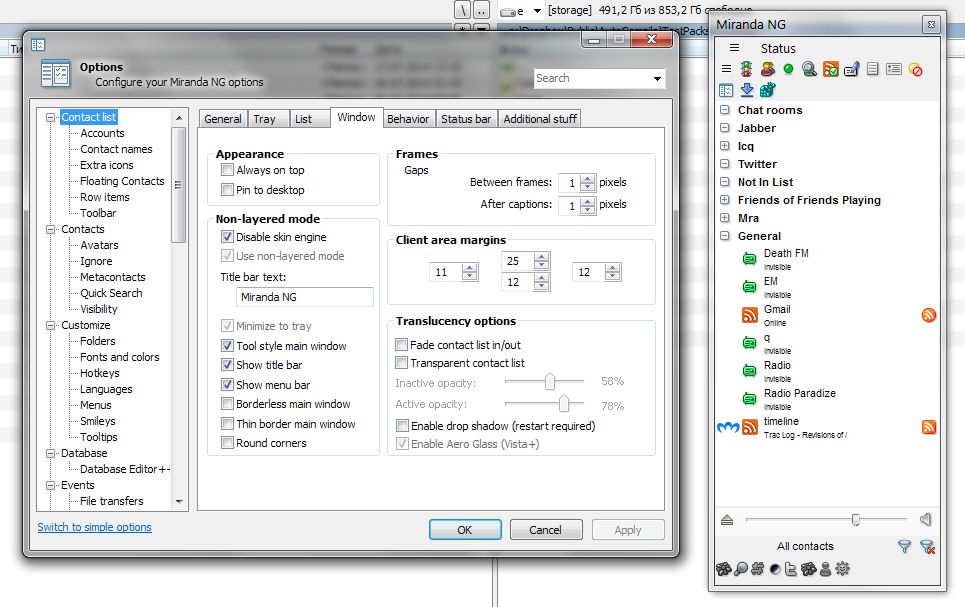Click inside the Title bar text field
The image size is (965, 607).
[x=305, y=297]
